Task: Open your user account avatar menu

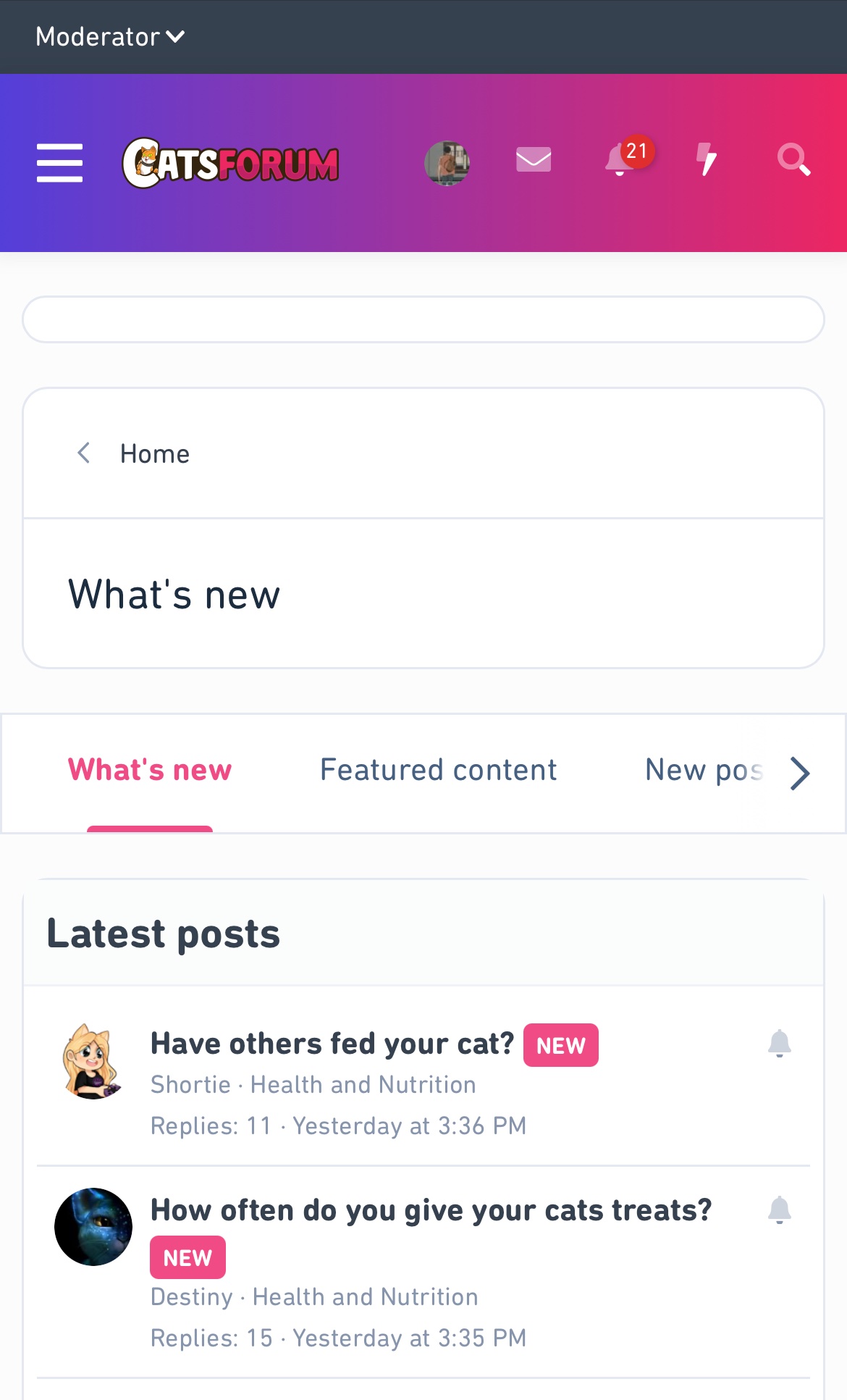Action: click(x=447, y=162)
